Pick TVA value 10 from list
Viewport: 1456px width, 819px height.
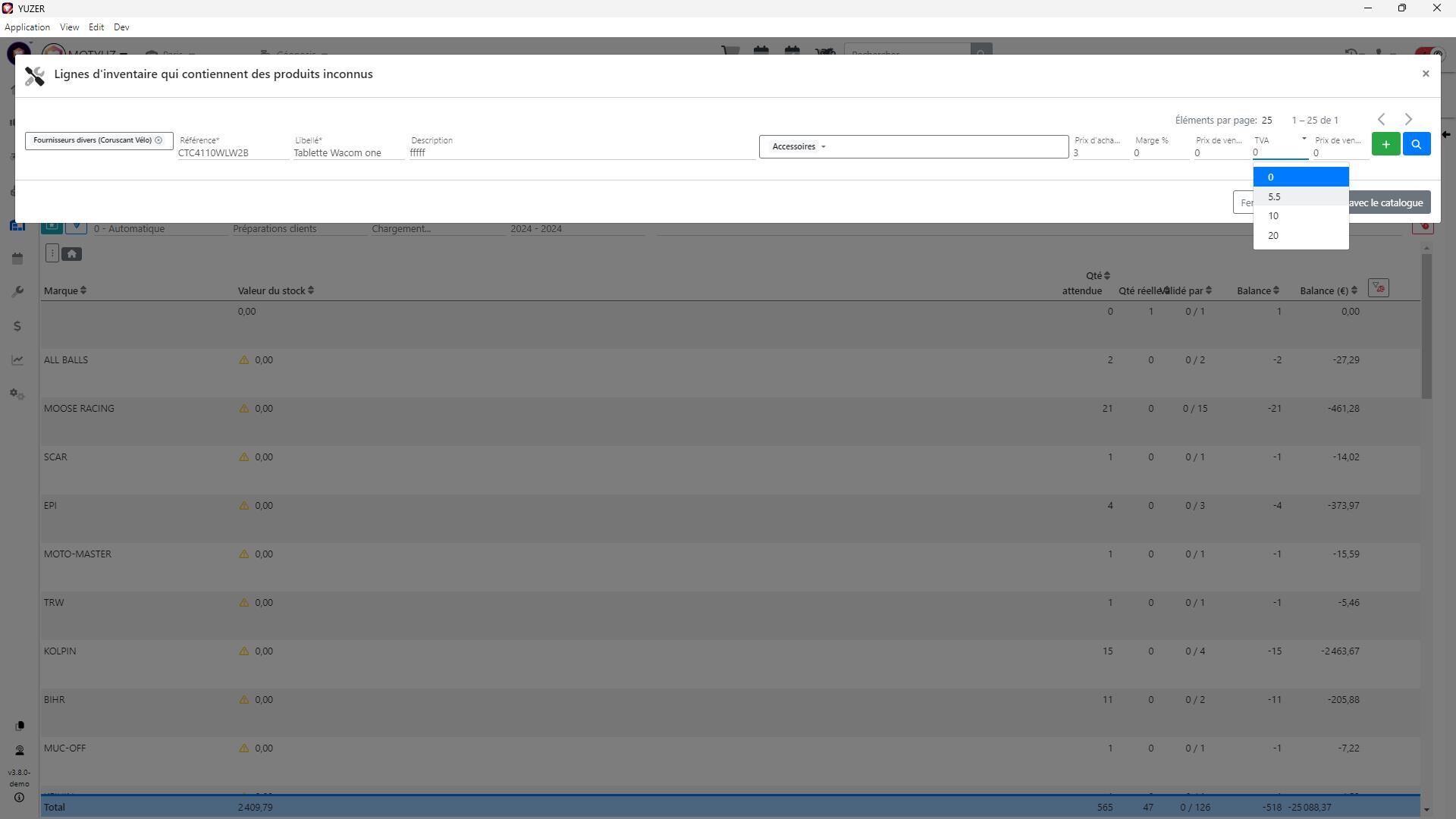[x=1300, y=216]
